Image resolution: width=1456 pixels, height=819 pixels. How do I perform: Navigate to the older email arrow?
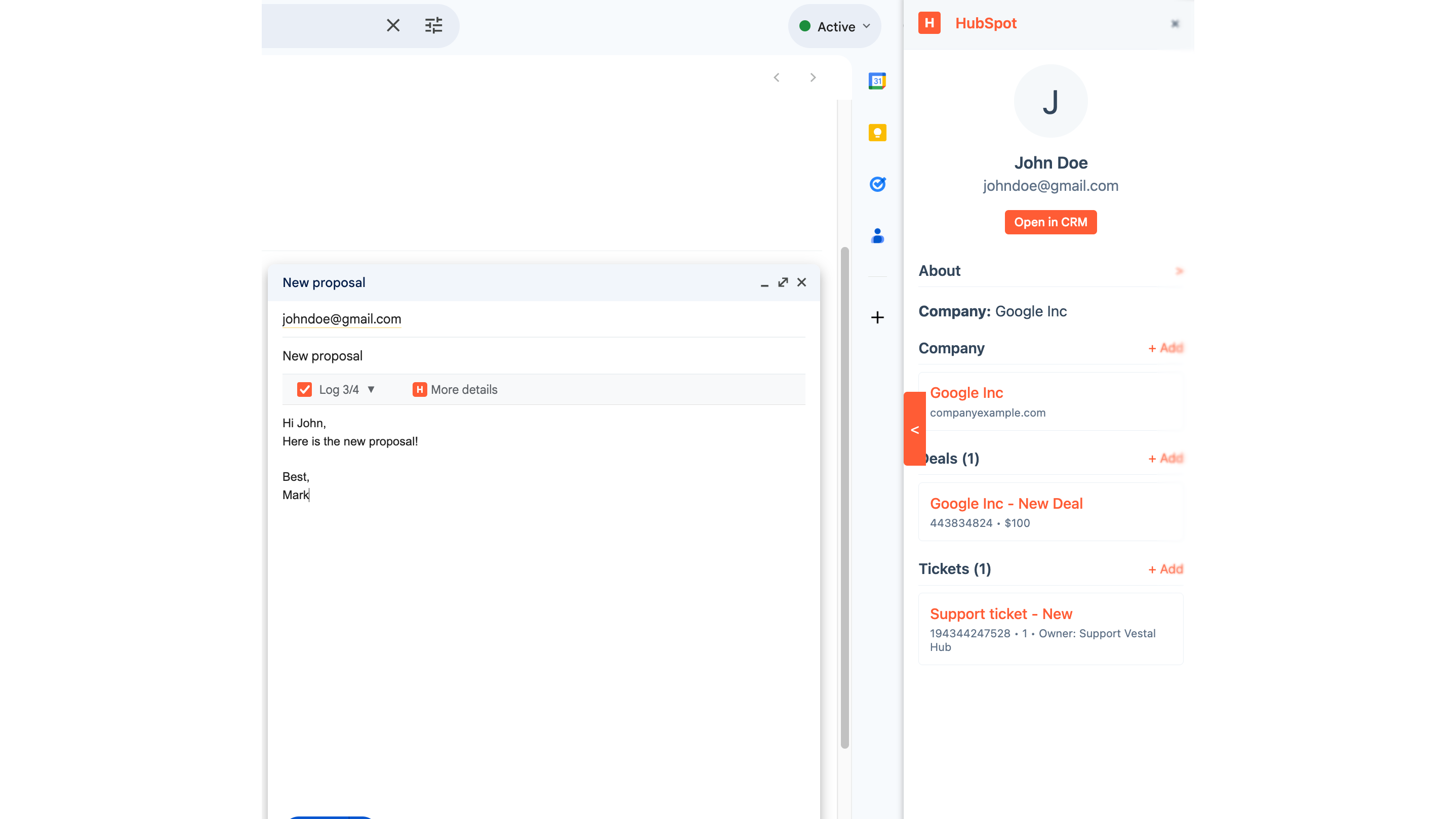pyautogui.click(x=813, y=77)
